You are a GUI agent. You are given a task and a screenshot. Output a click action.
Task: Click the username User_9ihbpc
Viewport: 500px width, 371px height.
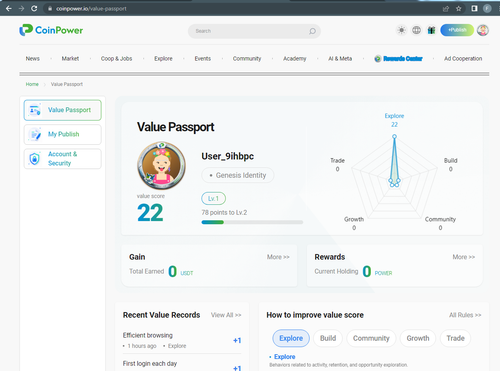tap(228, 156)
